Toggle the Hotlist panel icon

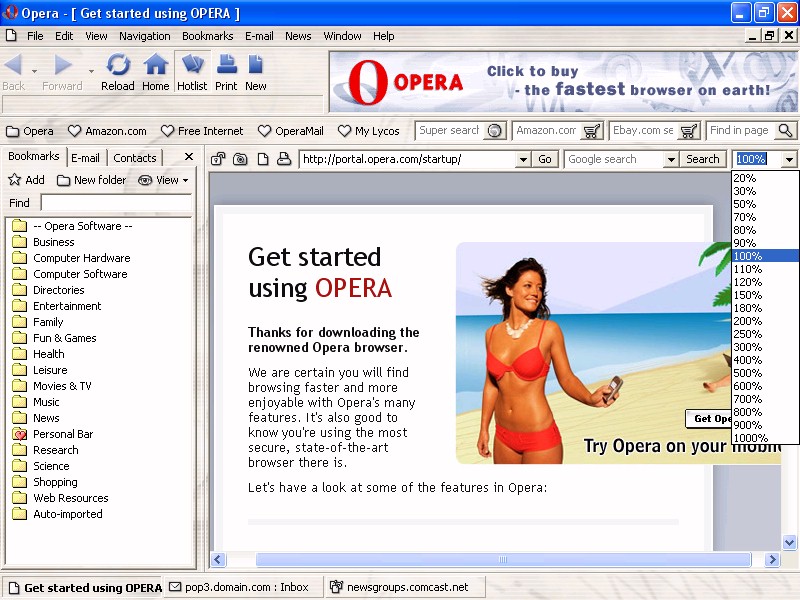pyautogui.click(x=192, y=65)
